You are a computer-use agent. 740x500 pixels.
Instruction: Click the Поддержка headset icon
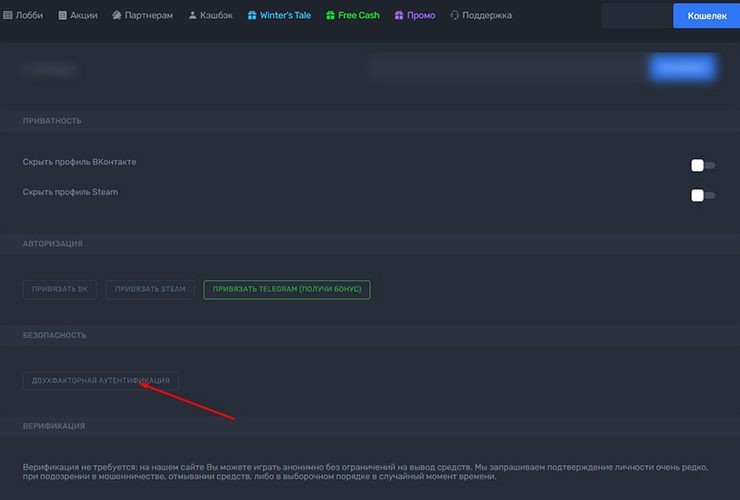tap(455, 16)
